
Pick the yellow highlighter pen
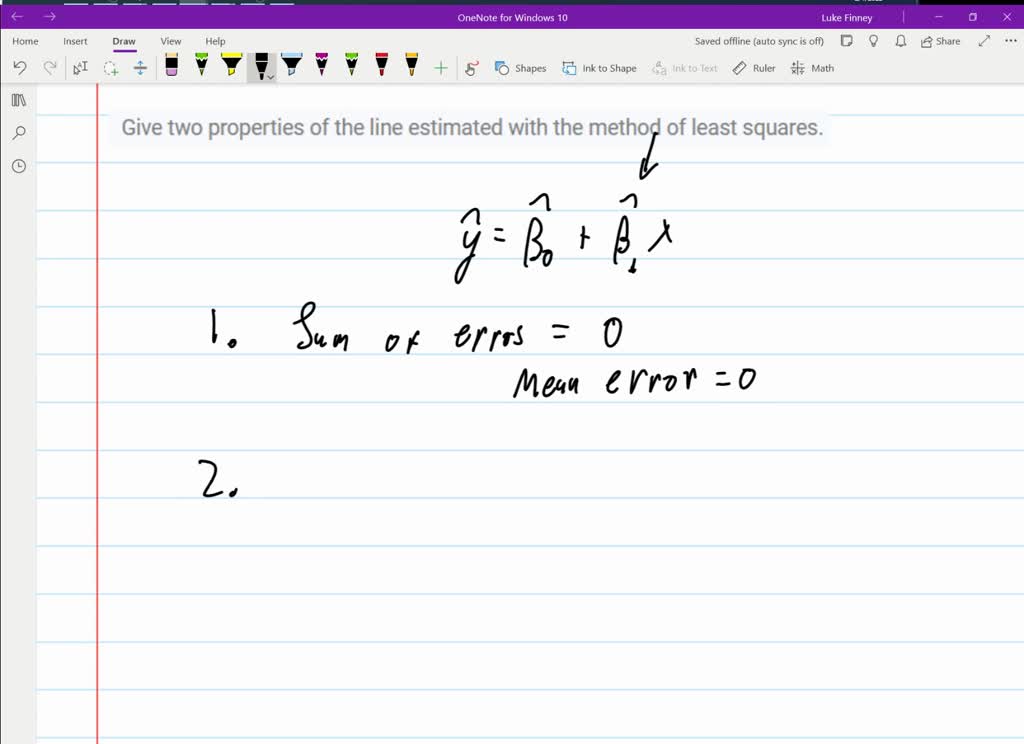pyautogui.click(x=231, y=67)
